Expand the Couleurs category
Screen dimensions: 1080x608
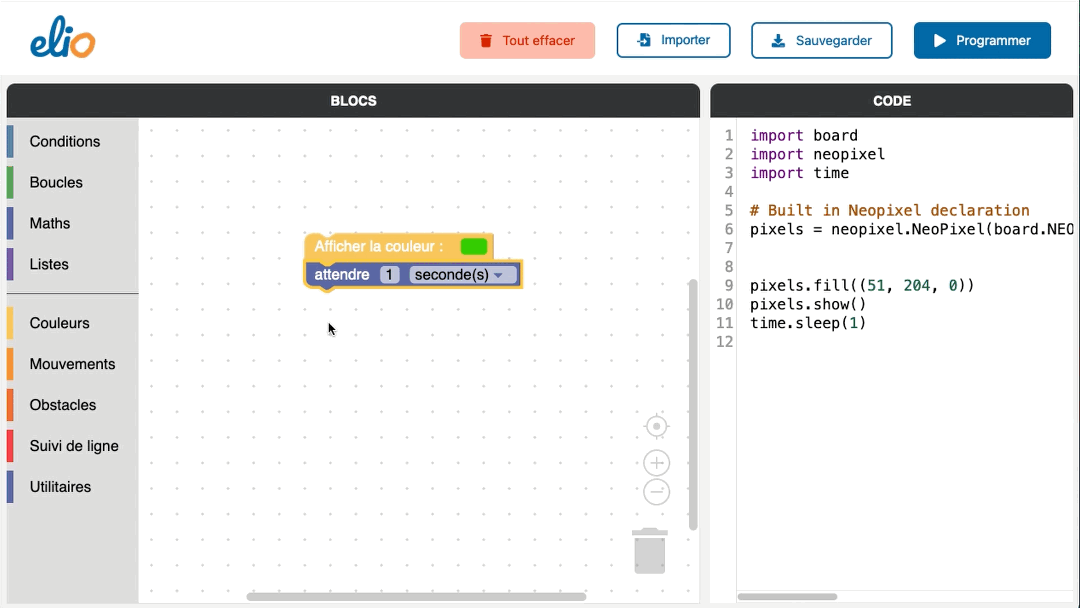(x=59, y=323)
